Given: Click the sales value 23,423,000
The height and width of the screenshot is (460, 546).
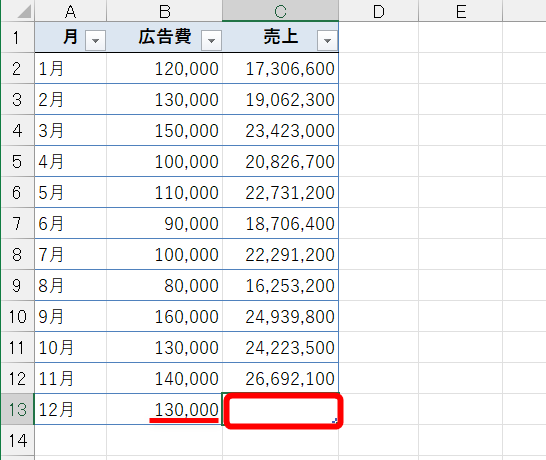Looking at the screenshot, I should 281,130.
